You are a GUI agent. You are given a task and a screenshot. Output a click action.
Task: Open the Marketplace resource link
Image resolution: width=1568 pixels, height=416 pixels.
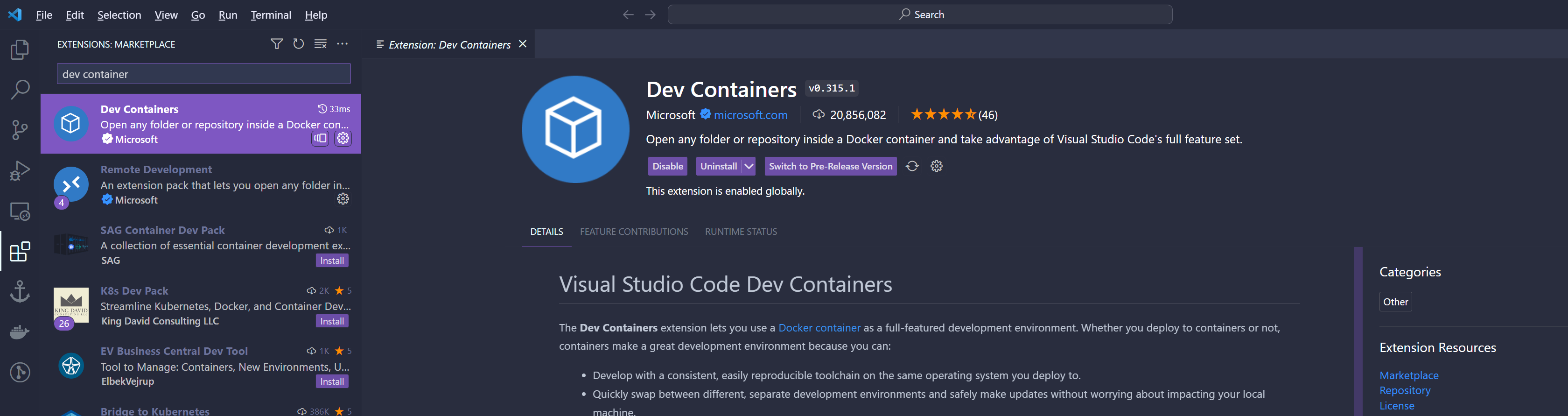1408,375
